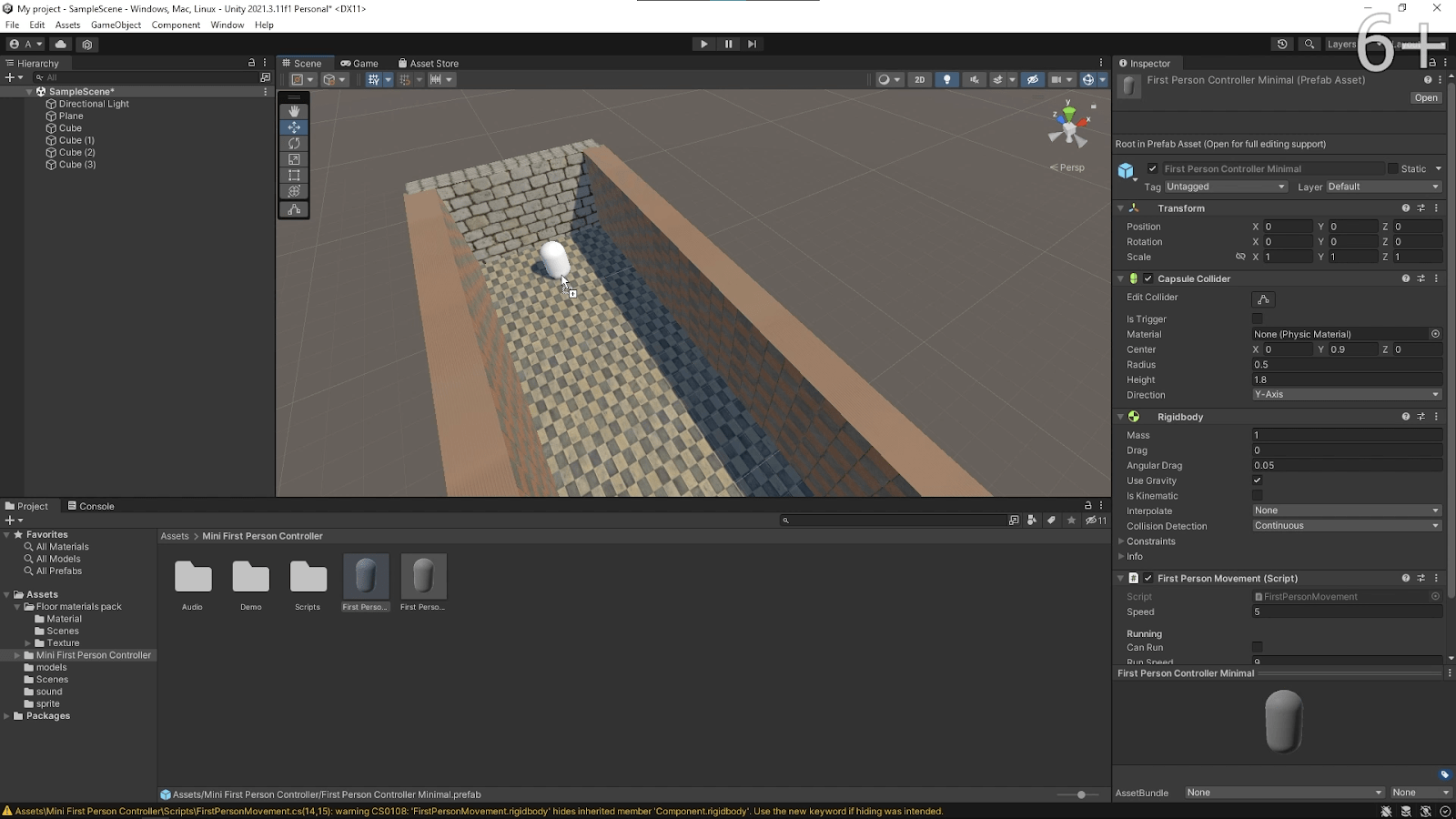The width and height of the screenshot is (1456, 819).
Task: Select the Rect transform tool
Action: pos(294,175)
